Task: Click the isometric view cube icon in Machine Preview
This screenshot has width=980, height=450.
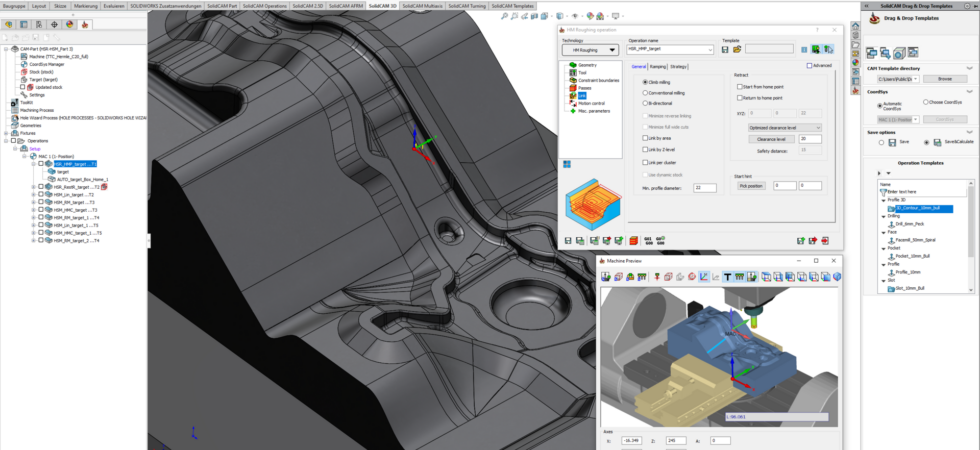Action: pyautogui.click(x=837, y=277)
